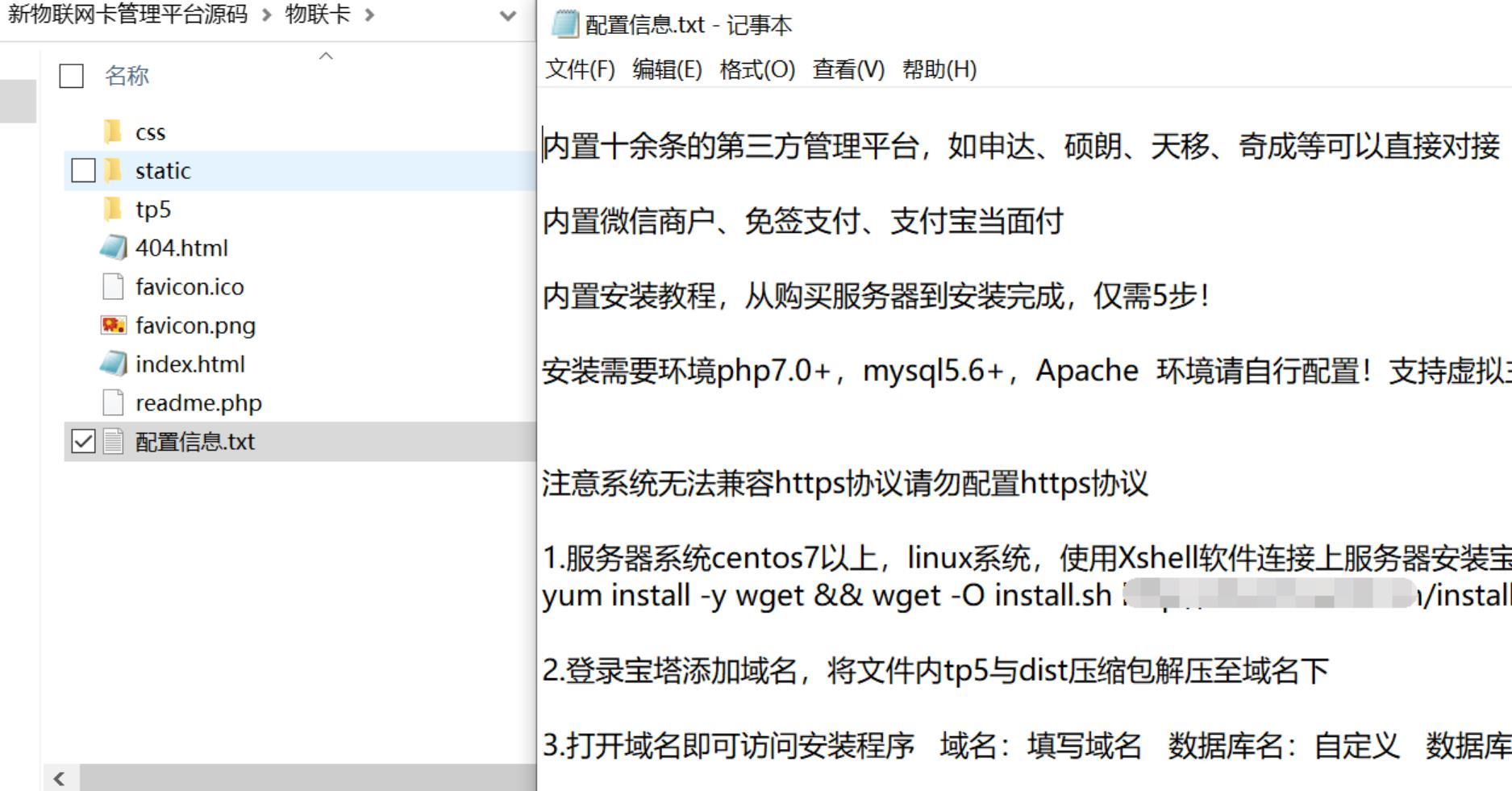The image size is (1512, 791).
Task: Open the address bar history dropdown arrow
Action: (508, 15)
